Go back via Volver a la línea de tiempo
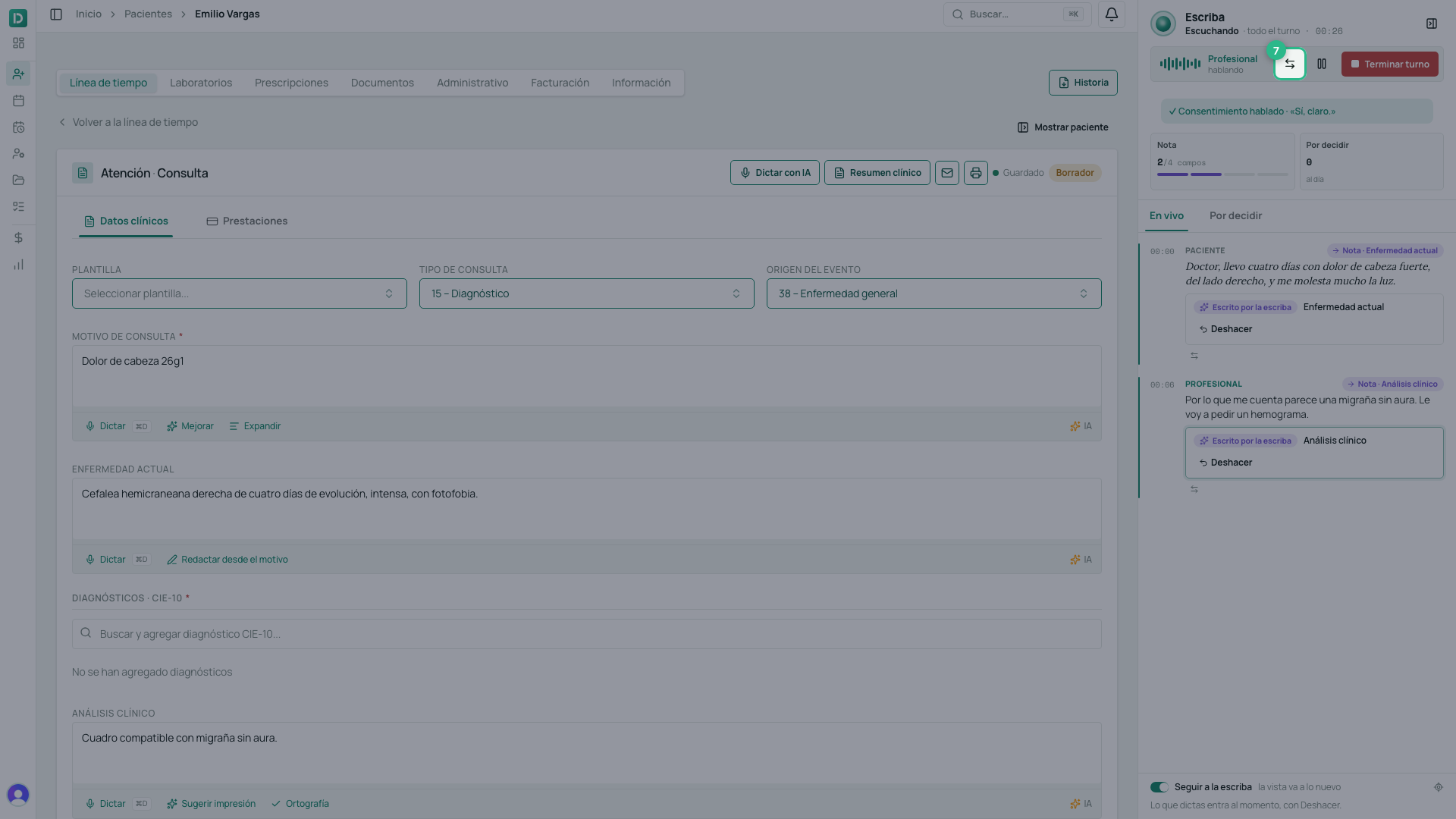This screenshot has width=1456, height=819. [128, 122]
